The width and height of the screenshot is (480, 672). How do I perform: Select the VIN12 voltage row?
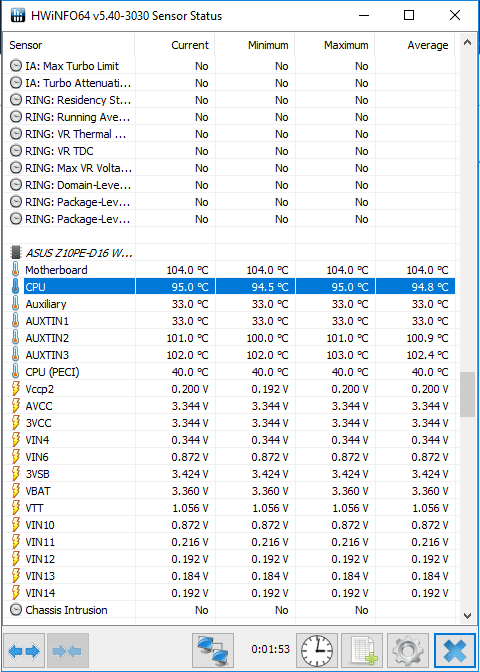pyautogui.click(x=229, y=559)
